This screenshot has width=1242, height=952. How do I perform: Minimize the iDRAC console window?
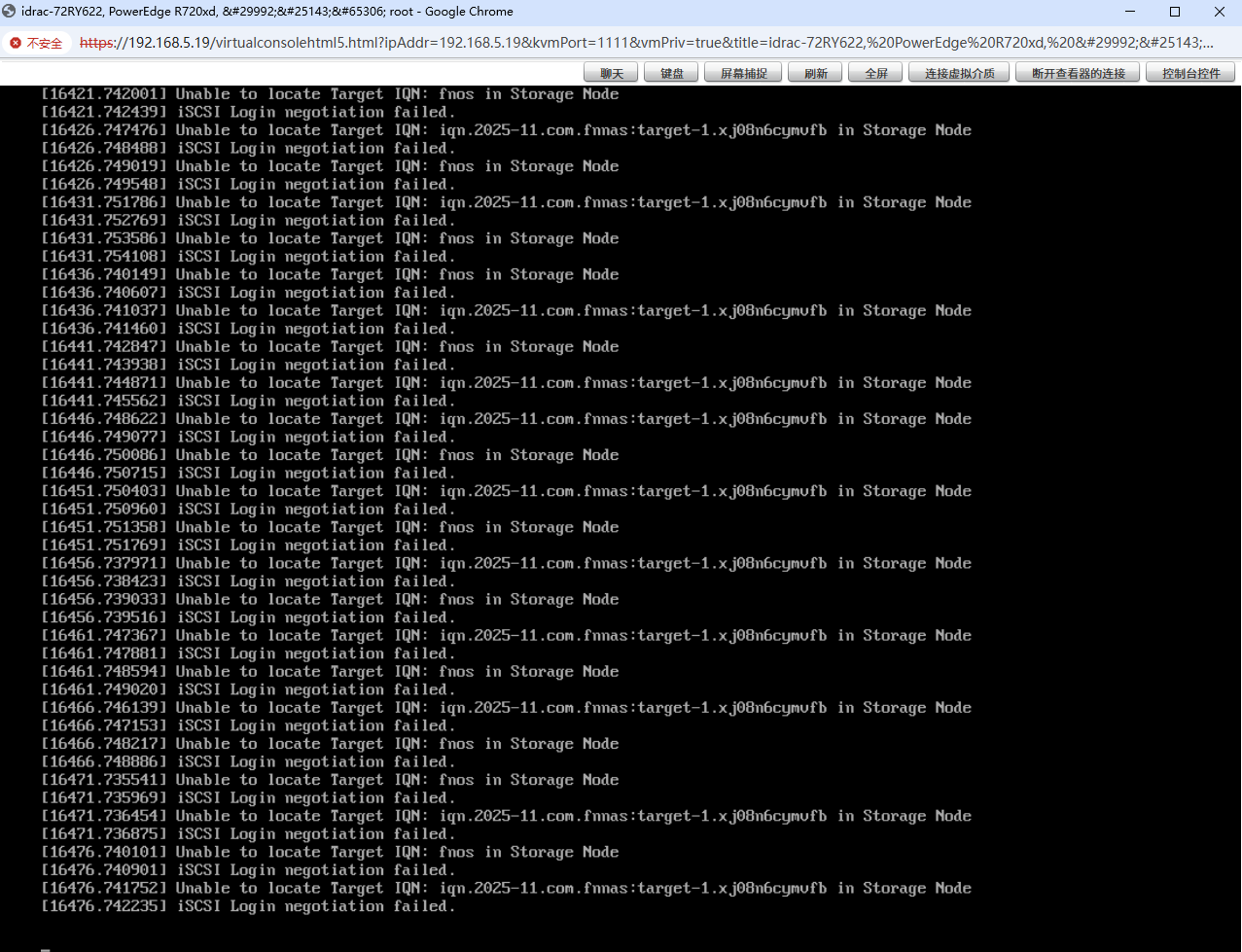(1130, 12)
